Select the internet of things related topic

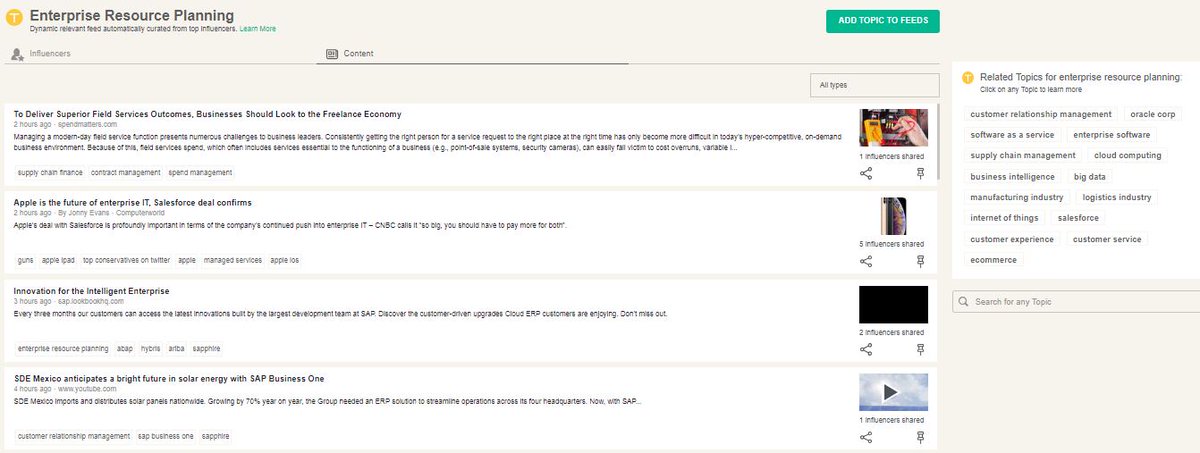(1005, 217)
